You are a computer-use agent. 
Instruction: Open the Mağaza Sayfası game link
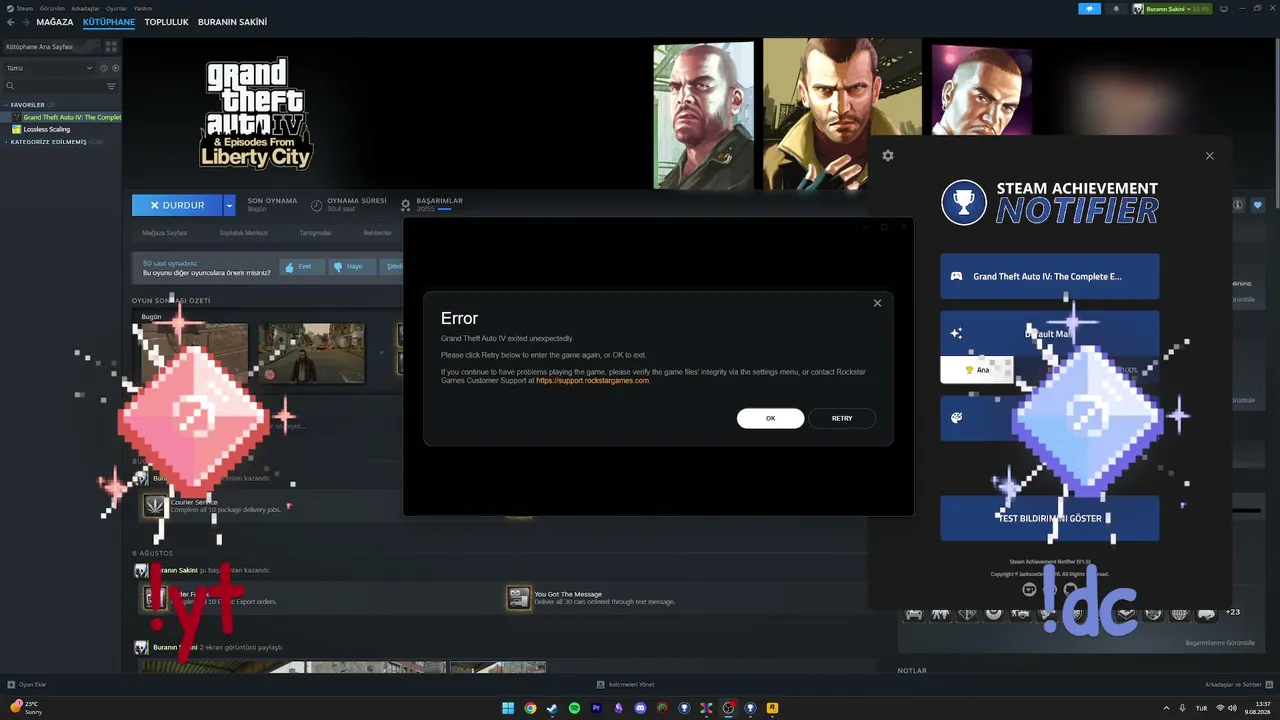(165, 233)
